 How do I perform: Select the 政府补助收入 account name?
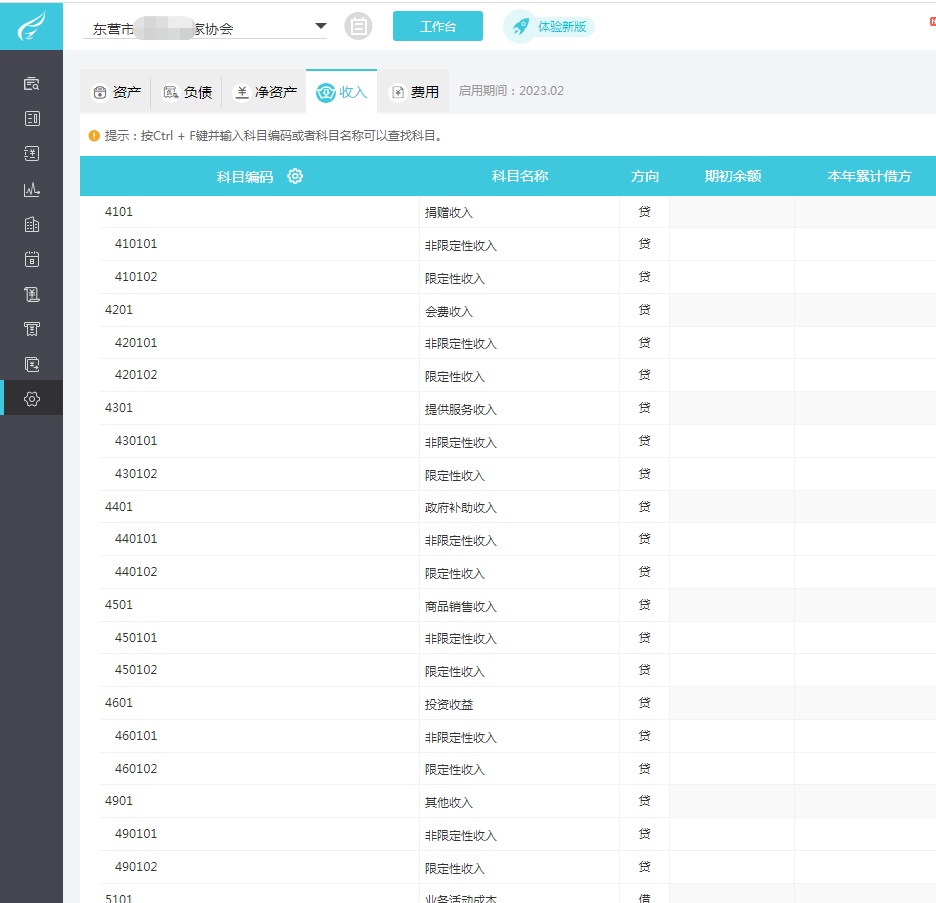tap(460, 508)
